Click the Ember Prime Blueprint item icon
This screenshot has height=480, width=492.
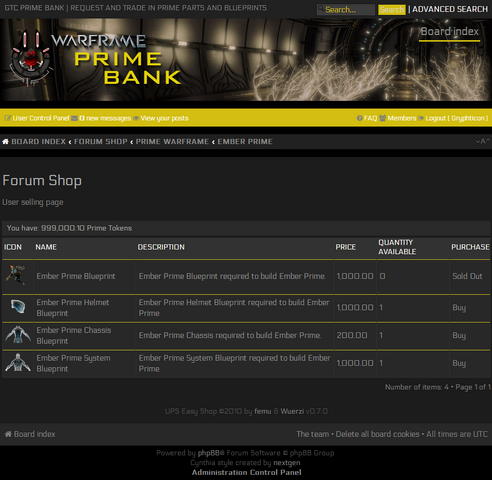16,275
